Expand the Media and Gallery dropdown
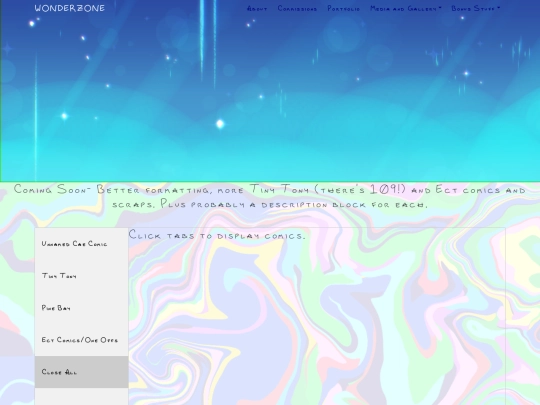This screenshot has width=540, height=405. tap(405, 9)
